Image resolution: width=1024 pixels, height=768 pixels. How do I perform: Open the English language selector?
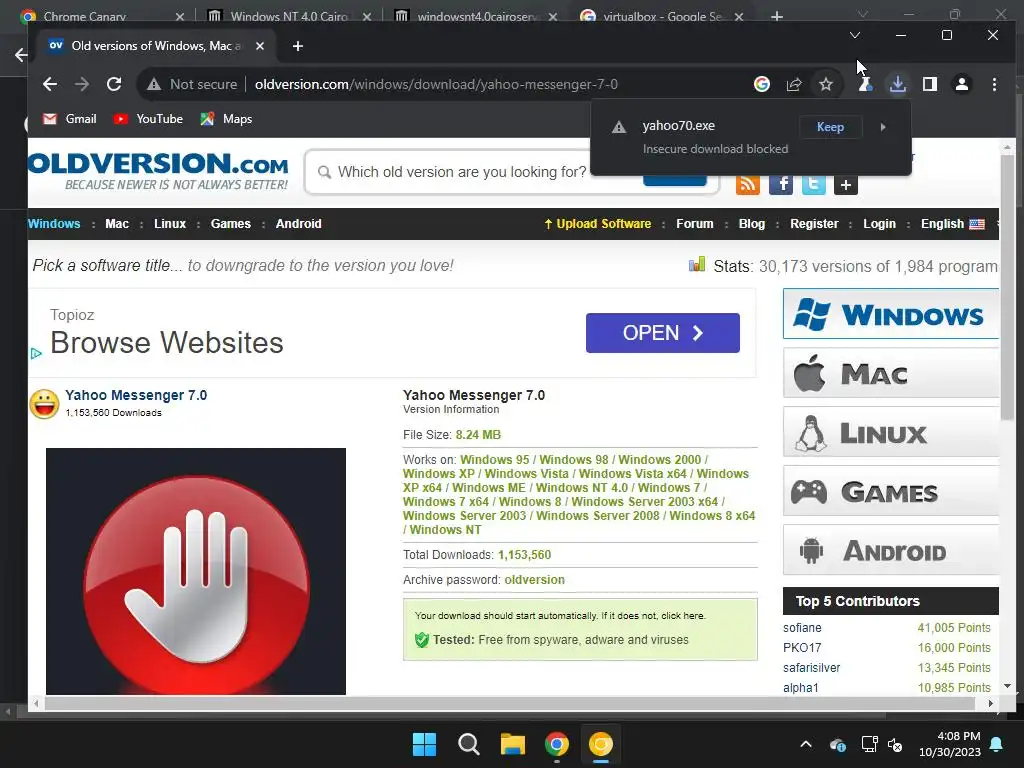952,223
